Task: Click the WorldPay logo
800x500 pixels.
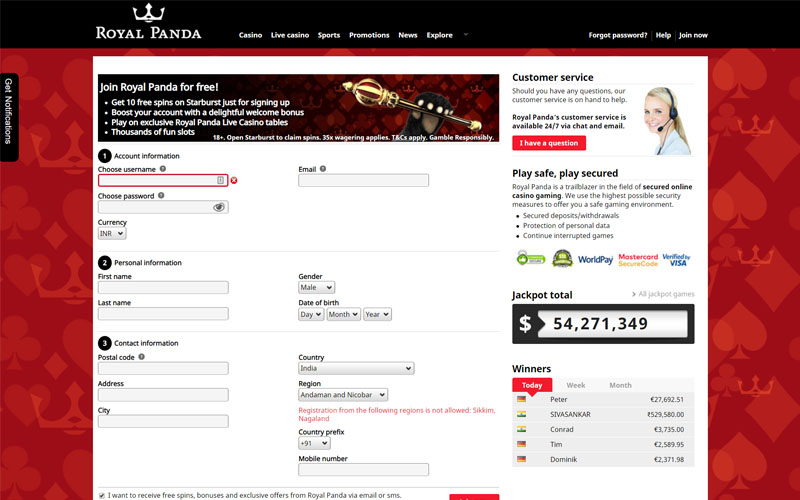Action: (595, 260)
